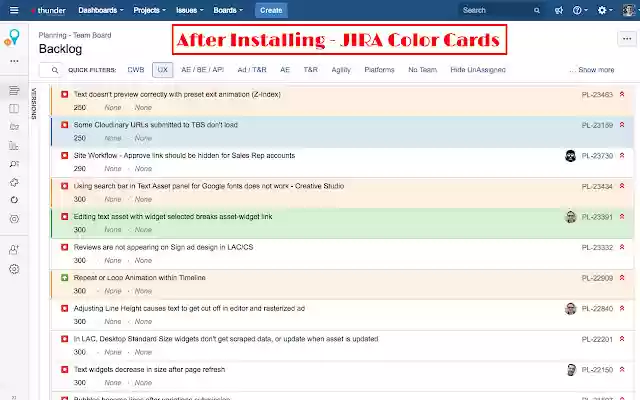The image size is (640, 400).
Task: Open the Components puzzle sidebar icon
Action: (14, 182)
